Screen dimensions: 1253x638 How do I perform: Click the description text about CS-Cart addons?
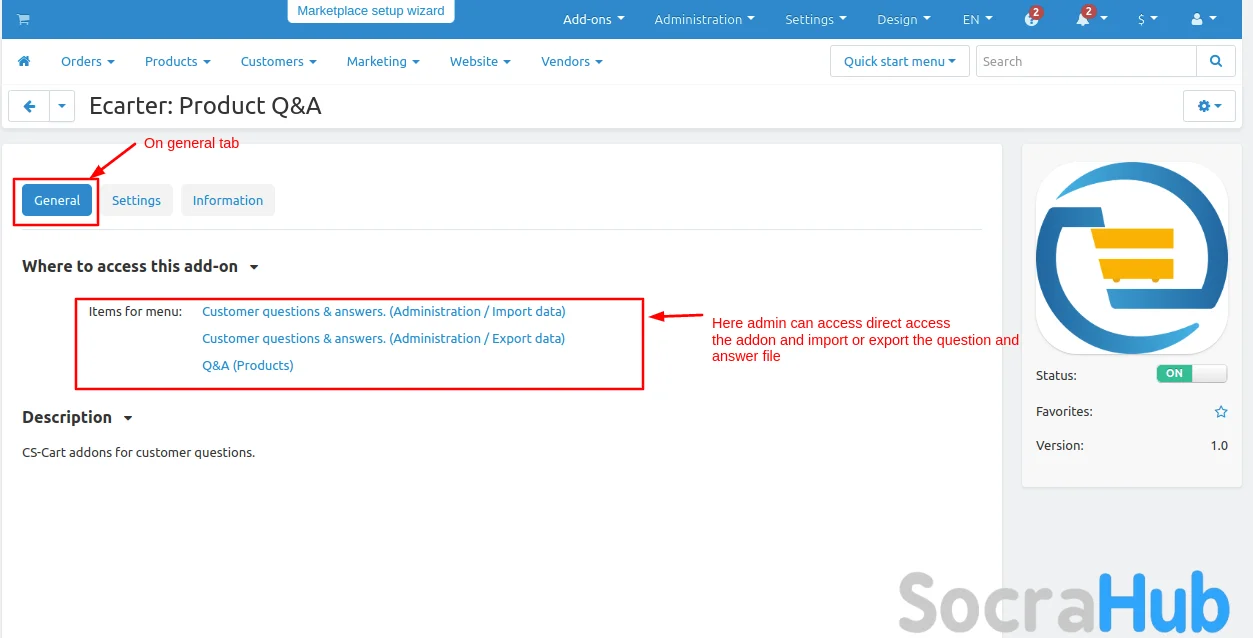click(x=139, y=452)
